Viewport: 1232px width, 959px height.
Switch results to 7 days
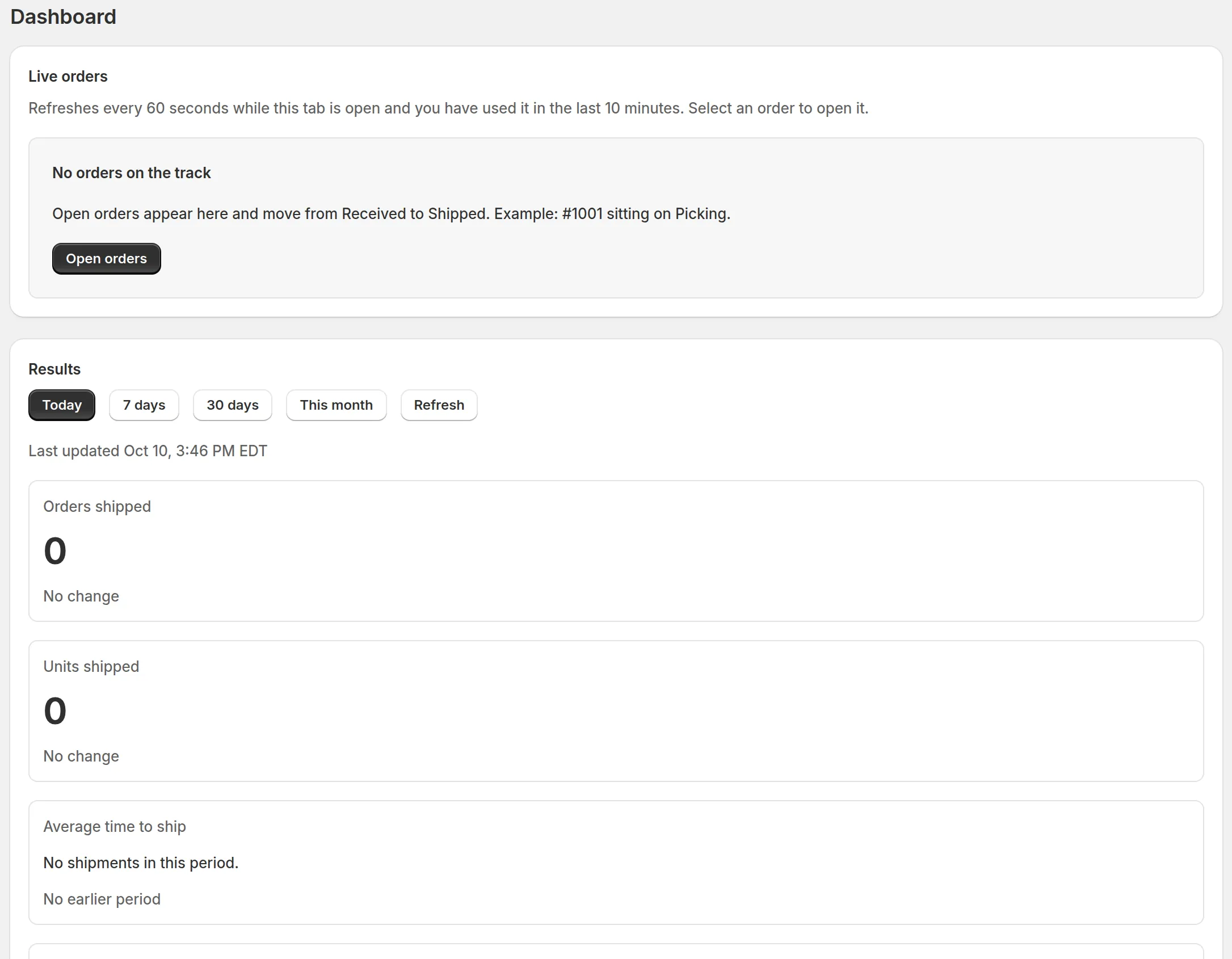coord(144,405)
